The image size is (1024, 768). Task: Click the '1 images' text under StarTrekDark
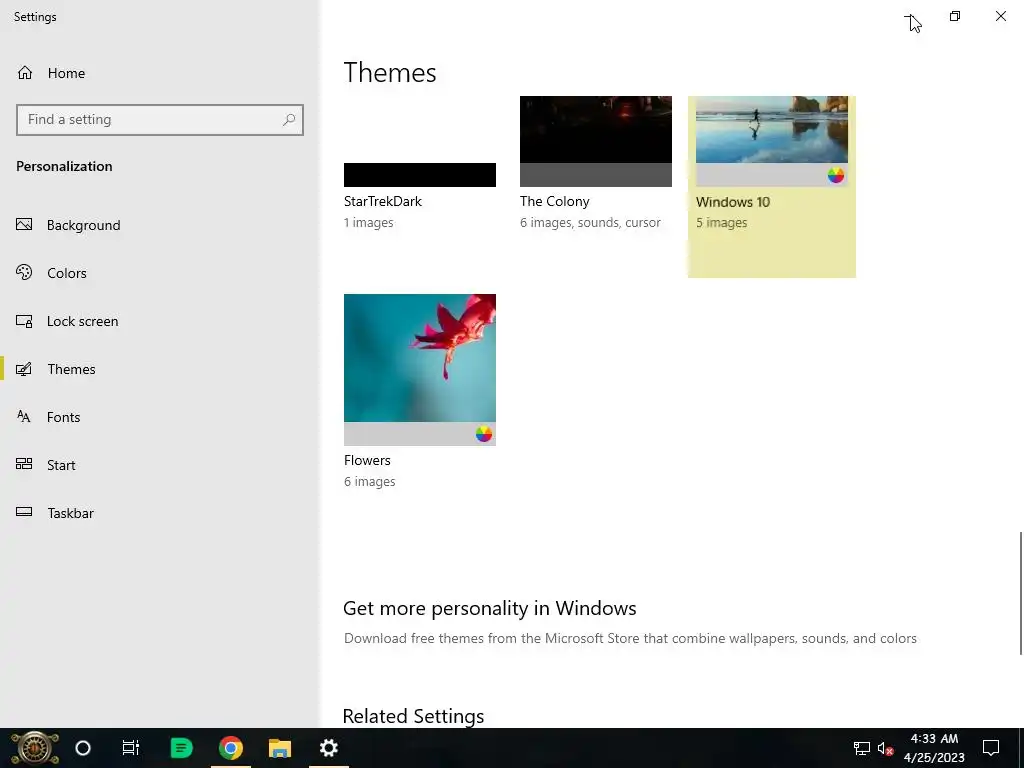pos(368,223)
